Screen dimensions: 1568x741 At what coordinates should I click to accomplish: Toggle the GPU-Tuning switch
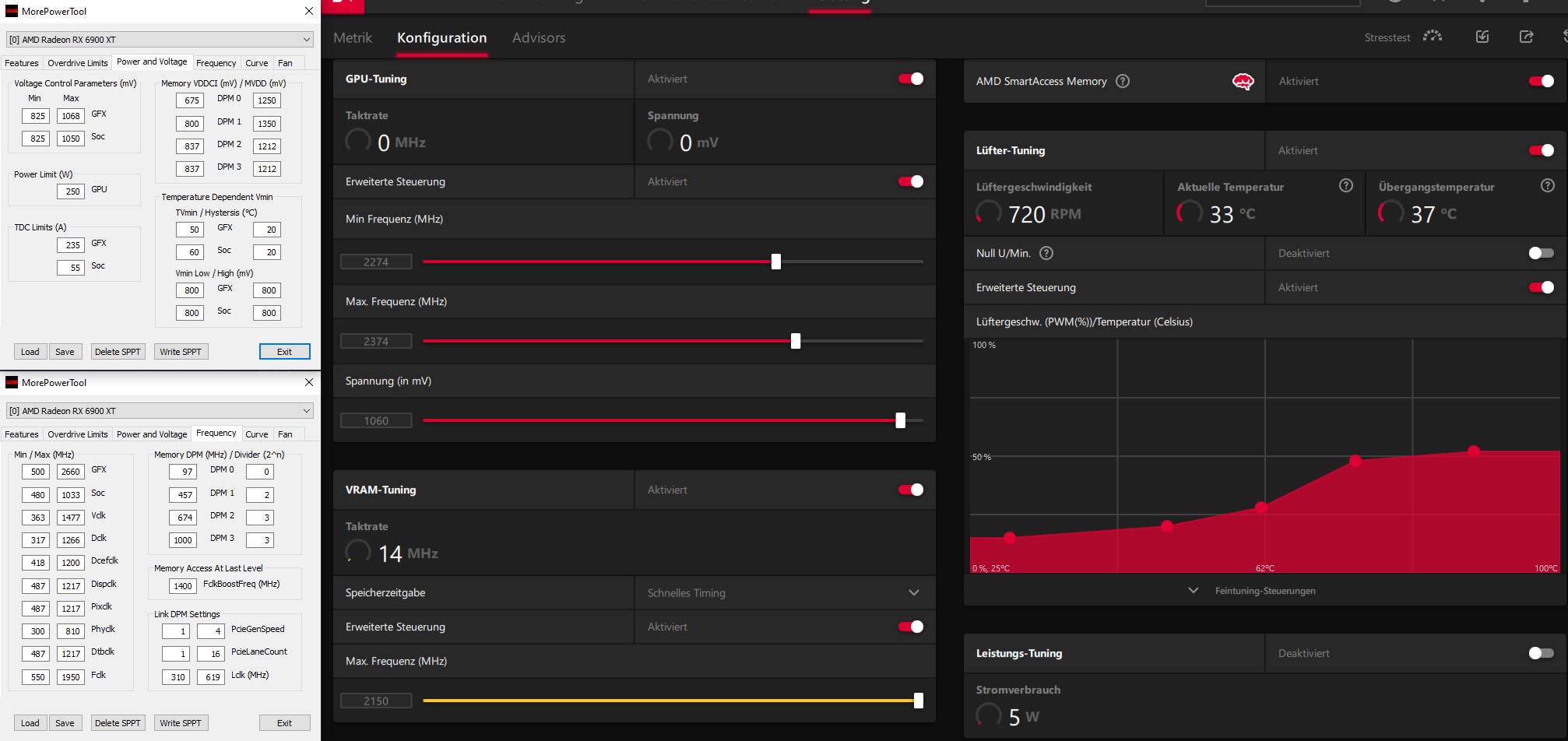point(911,79)
